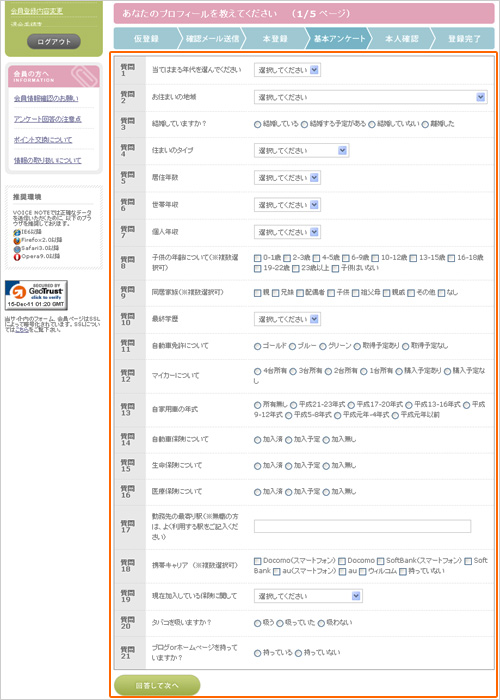Check the Docomo(スマートフォン) carrier checkbox

258,561
